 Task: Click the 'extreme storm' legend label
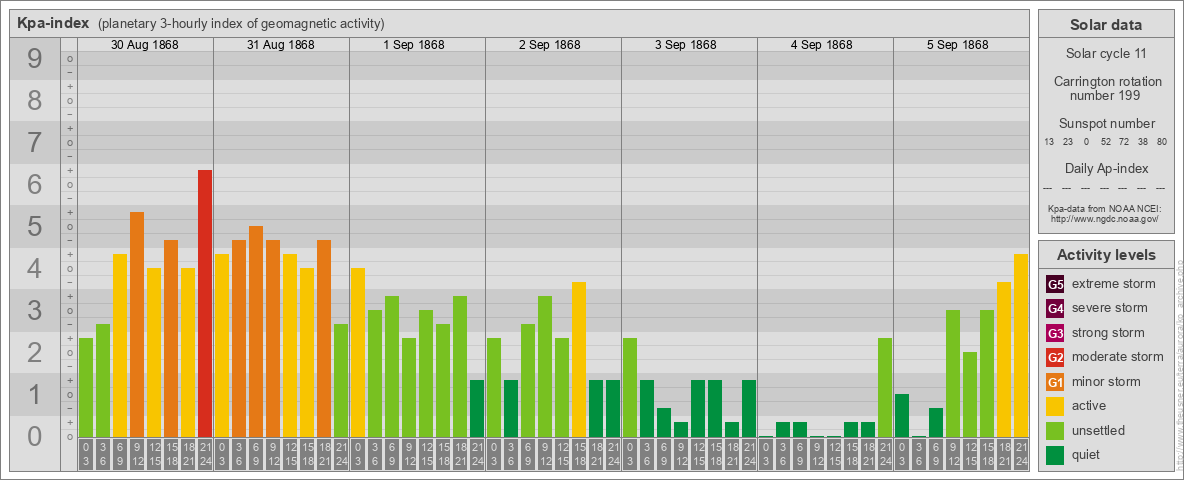coord(1114,284)
